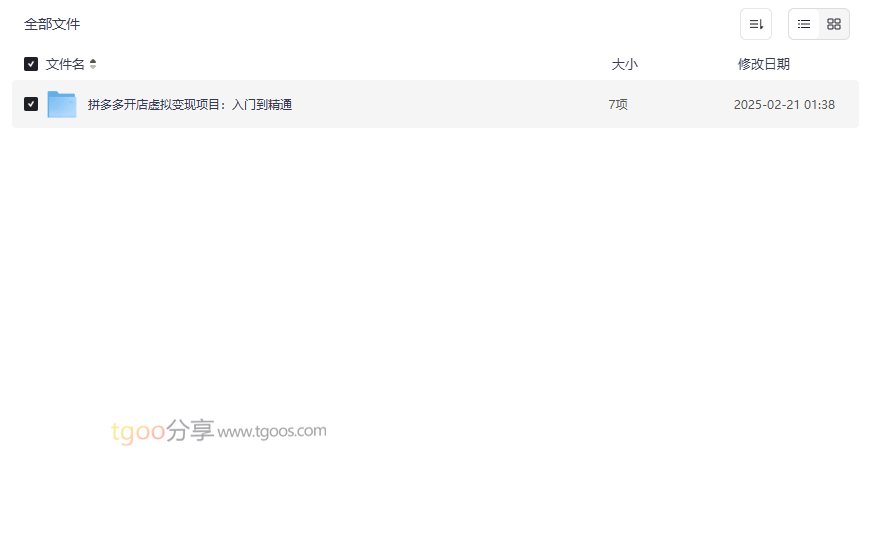This screenshot has height=538, width=874.
Task: Click the 分享 characters in the watermark
Action: 190,430
